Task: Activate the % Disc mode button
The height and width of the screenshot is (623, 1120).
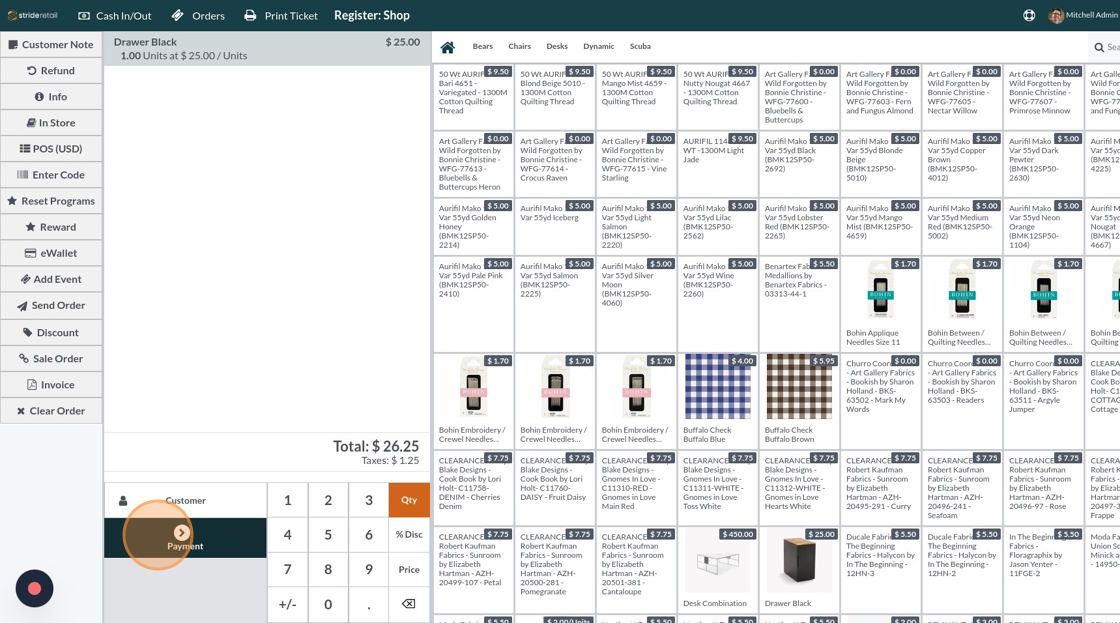Action: 409,534
